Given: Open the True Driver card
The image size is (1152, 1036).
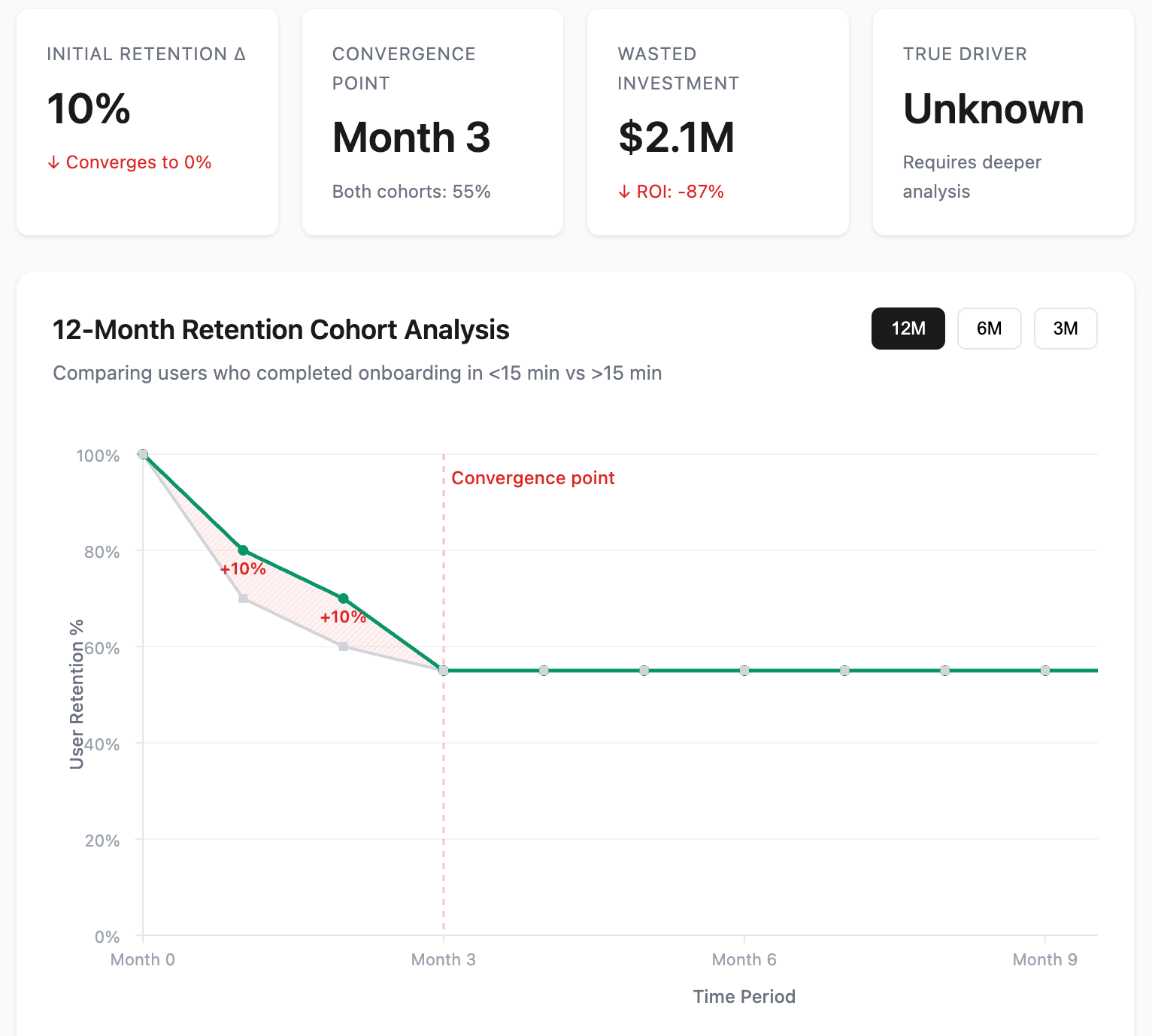Looking at the screenshot, I should coord(1003,123).
